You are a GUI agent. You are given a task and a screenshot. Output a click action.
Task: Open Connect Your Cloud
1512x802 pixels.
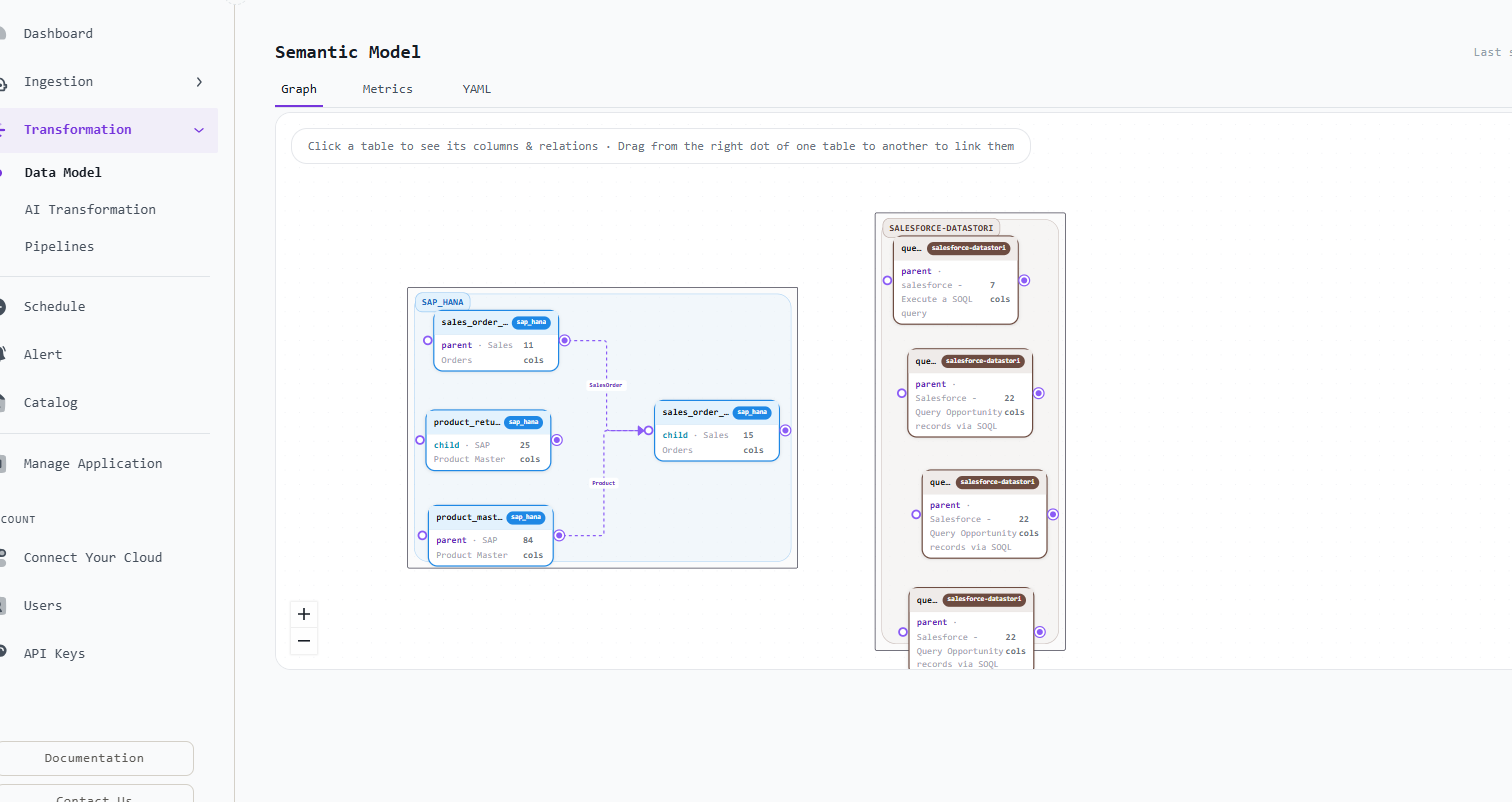pos(93,558)
